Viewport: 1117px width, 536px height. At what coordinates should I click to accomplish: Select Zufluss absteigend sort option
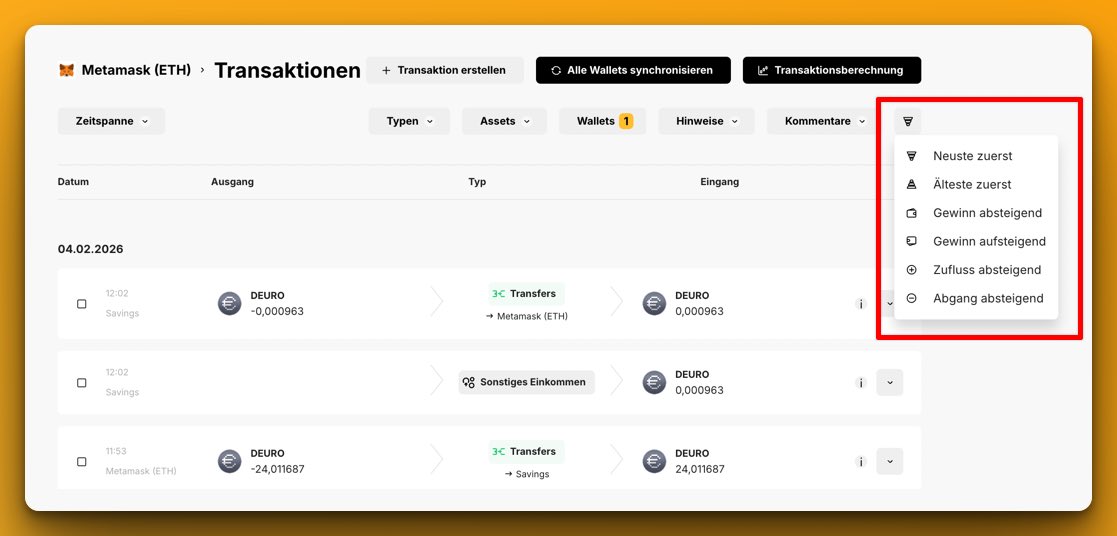pos(976,270)
